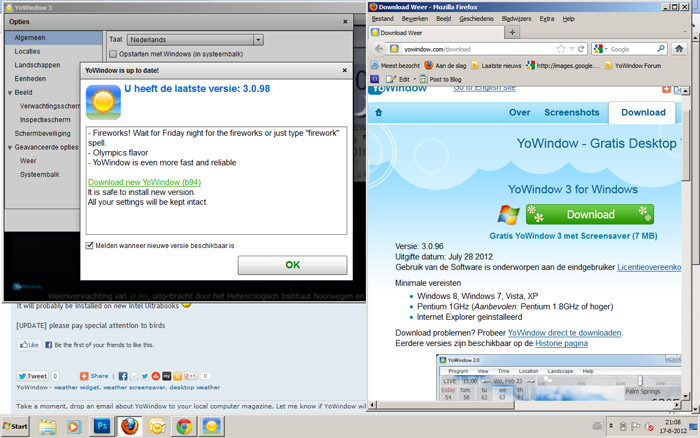The image size is (700, 438).
Task: Open Windows Explorer folder icon in taskbar
Action: [47, 427]
